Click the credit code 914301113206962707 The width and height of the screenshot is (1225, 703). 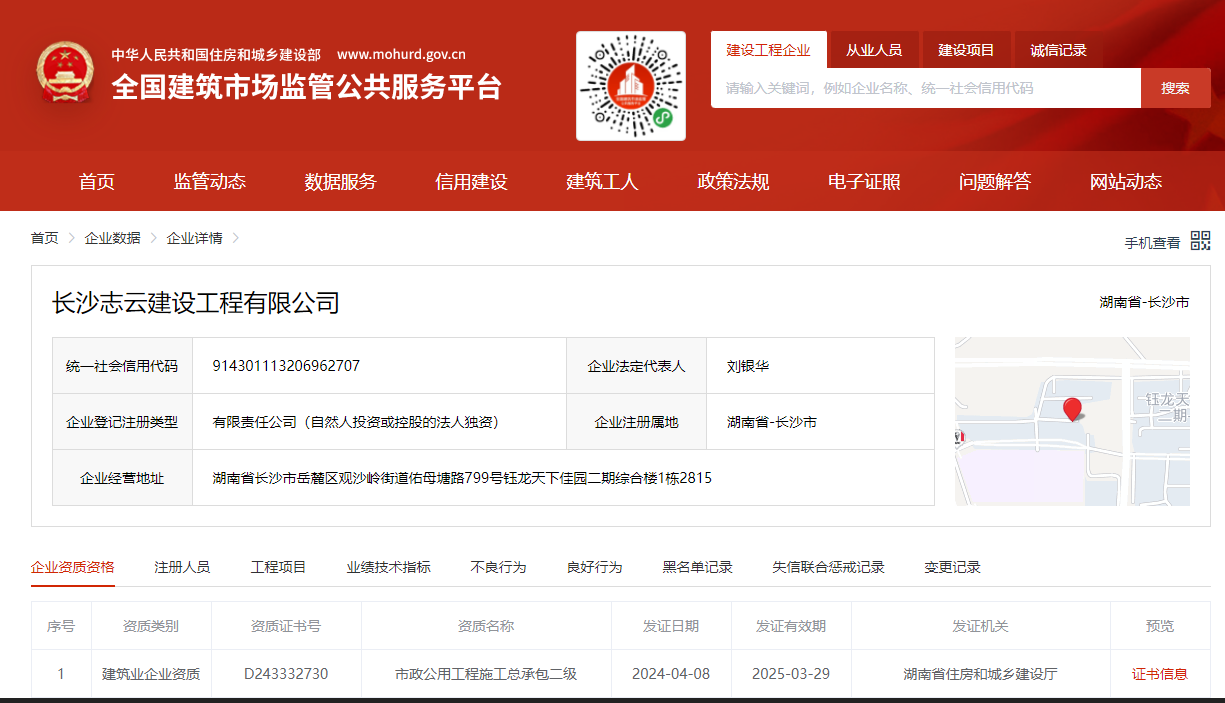(286, 366)
